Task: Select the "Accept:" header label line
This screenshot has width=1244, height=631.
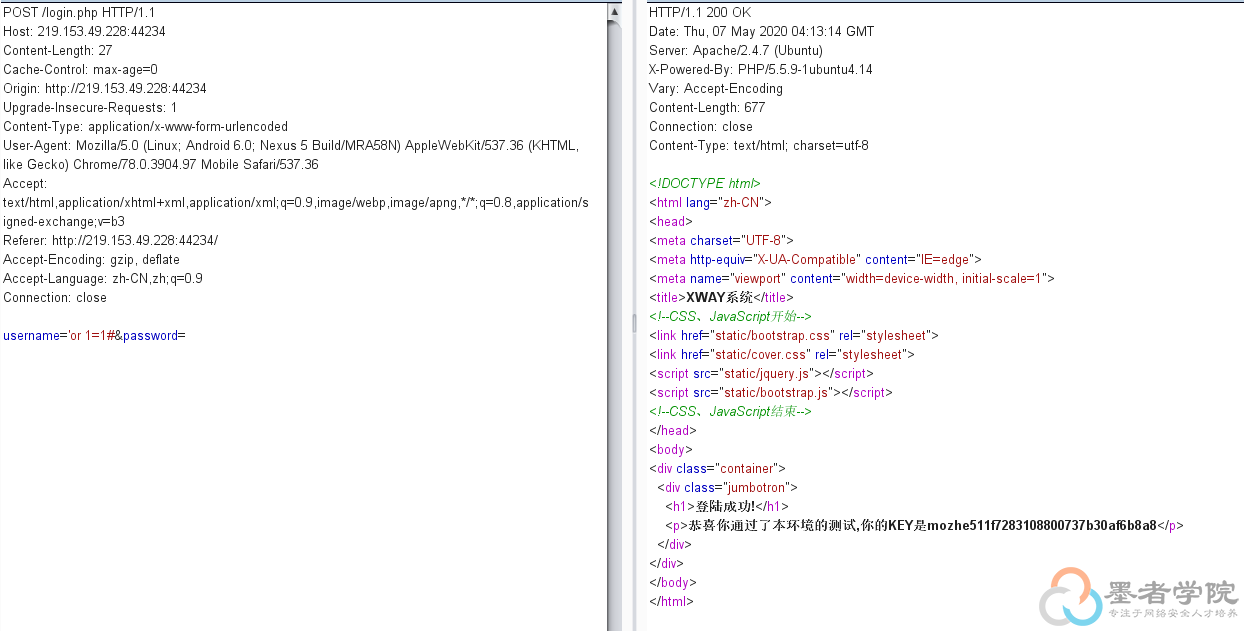Action: pos(25,183)
